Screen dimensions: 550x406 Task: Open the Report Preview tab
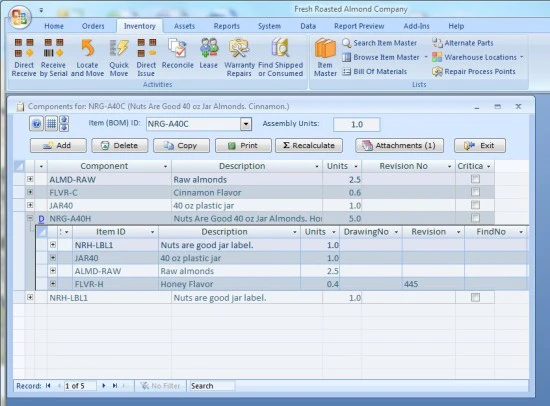click(359, 26)
